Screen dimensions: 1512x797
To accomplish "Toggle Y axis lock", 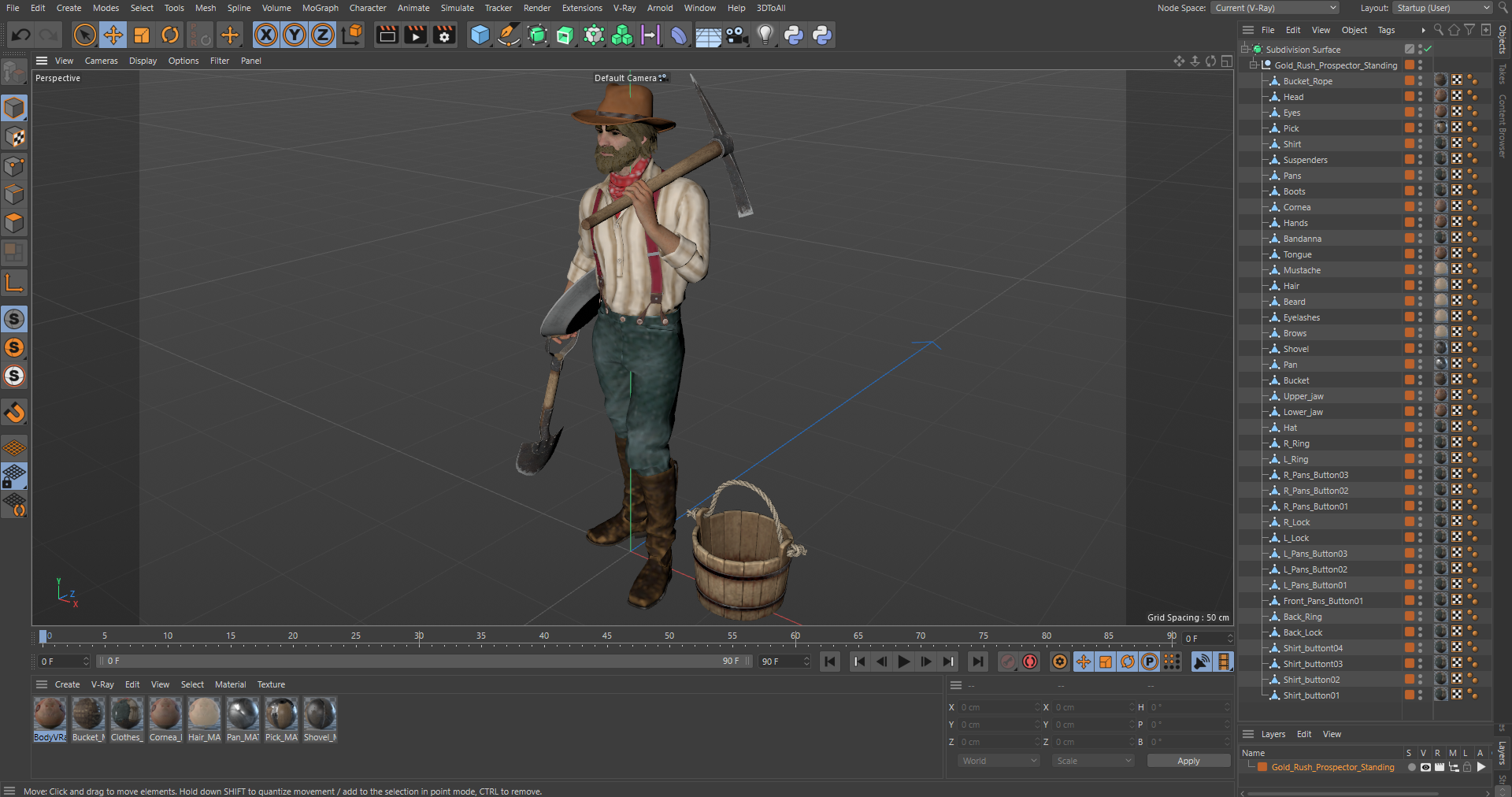I will (295, 35).
